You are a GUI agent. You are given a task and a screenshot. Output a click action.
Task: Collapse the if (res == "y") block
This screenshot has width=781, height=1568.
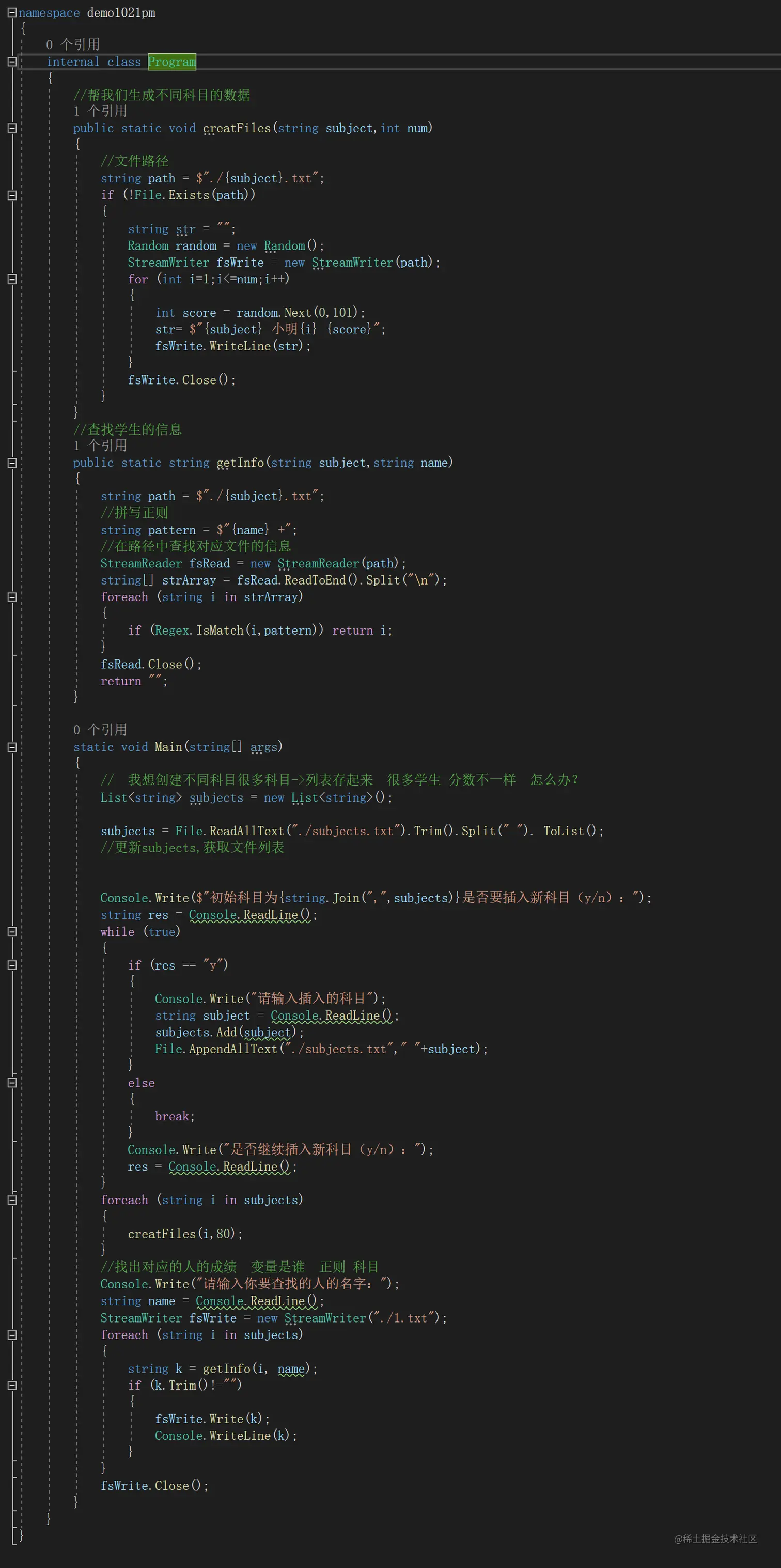click(11, 965)
